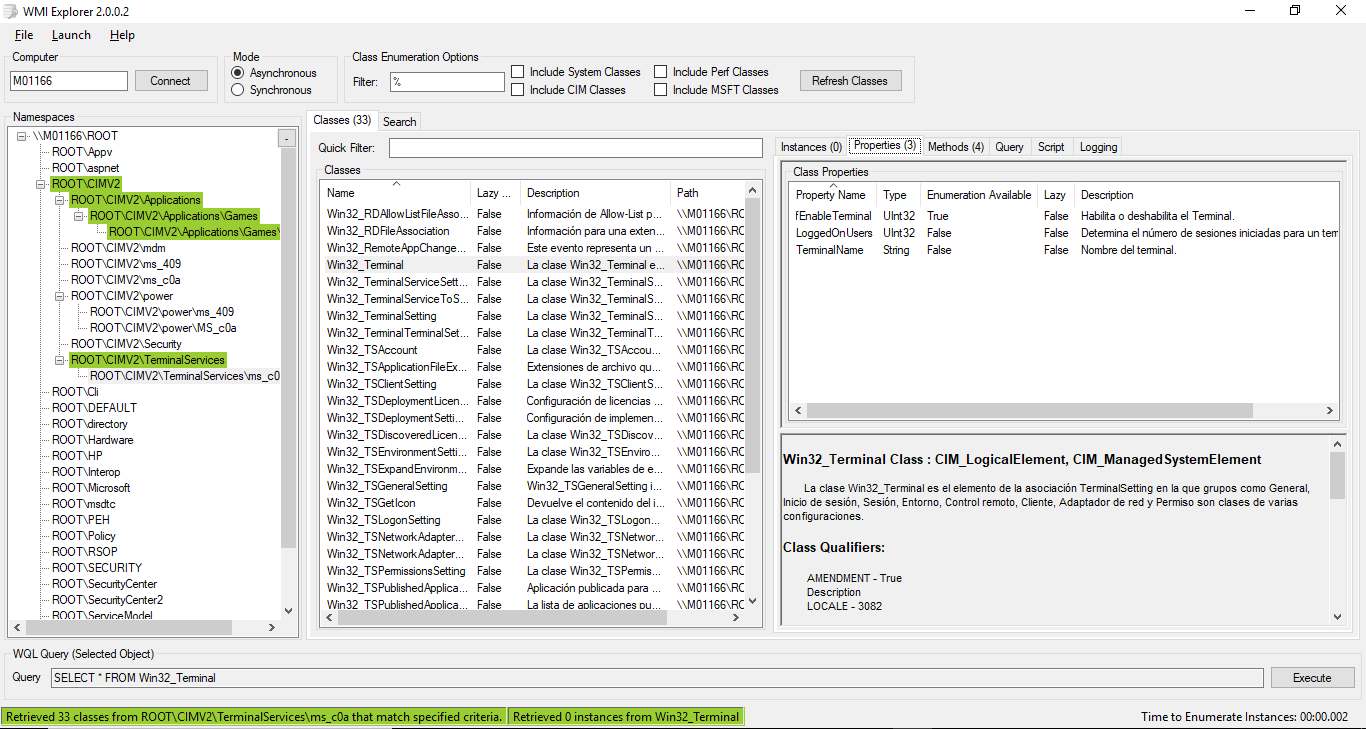Click the Quick Filter text box
The height and width of the screenshot is (729, 1366).
pos(576,148)
